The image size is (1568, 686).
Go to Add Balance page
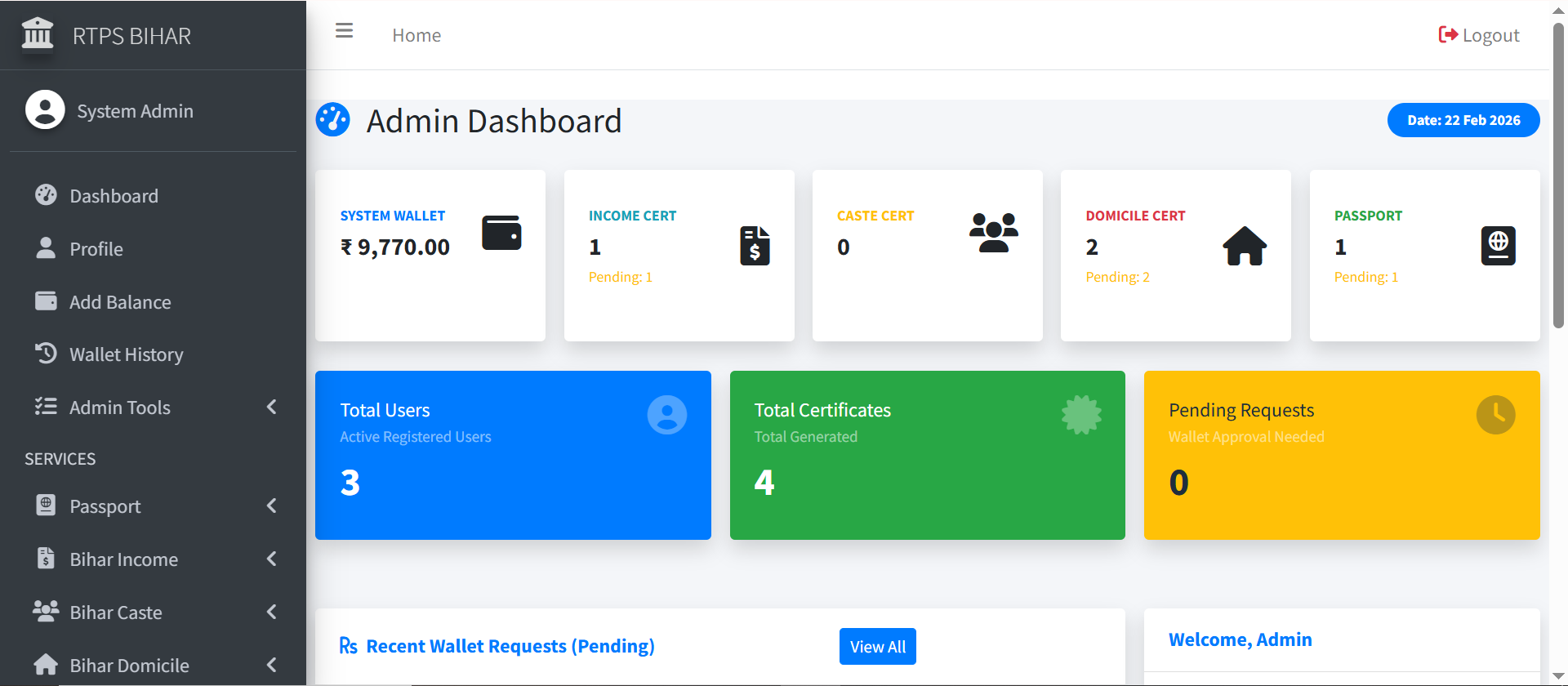point(119,302)
